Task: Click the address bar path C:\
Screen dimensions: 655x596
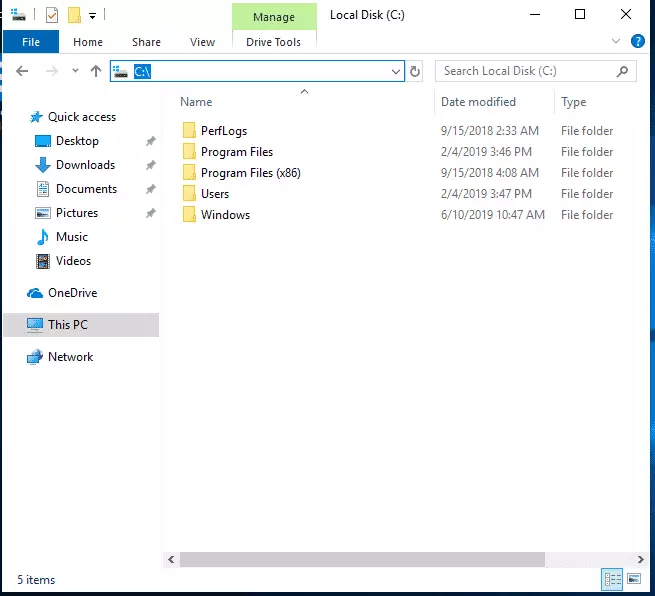Action: point(142,71)
